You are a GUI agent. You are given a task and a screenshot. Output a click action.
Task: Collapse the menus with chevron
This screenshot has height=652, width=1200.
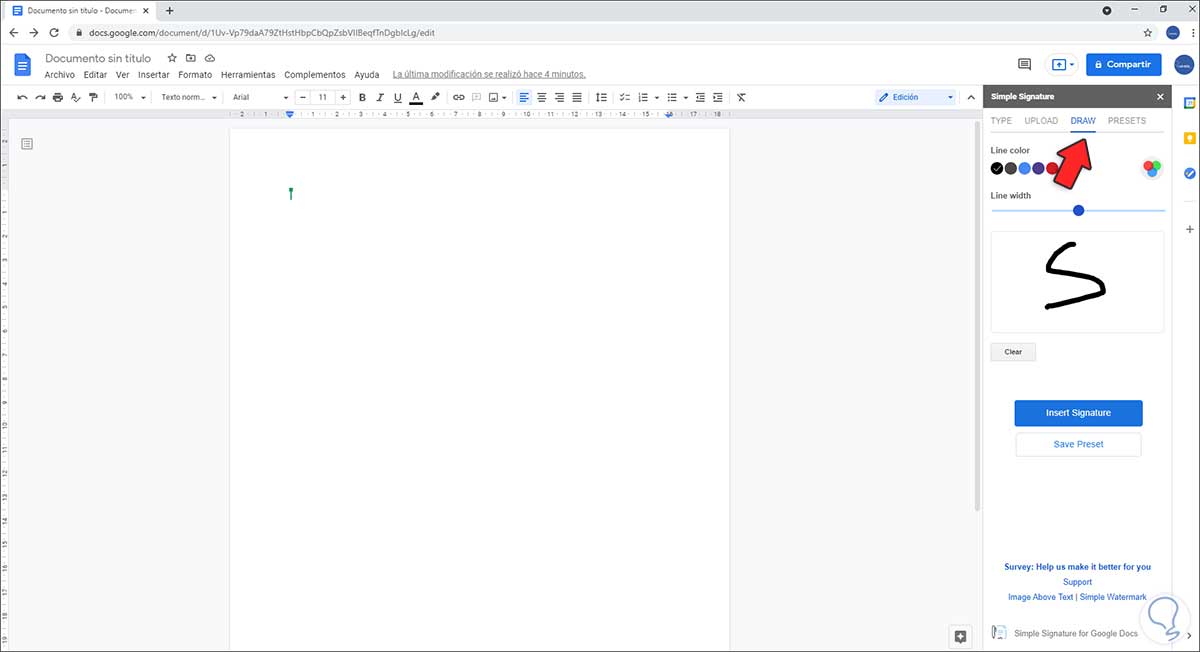point(970,97)
